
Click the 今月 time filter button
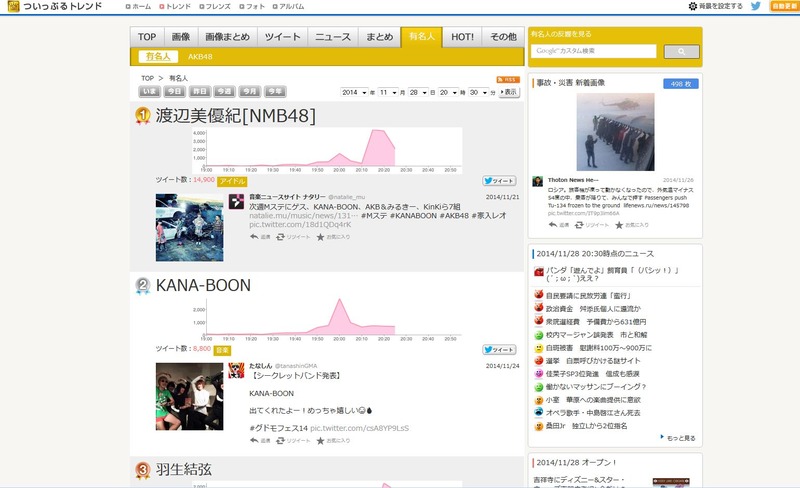[249, 92]
